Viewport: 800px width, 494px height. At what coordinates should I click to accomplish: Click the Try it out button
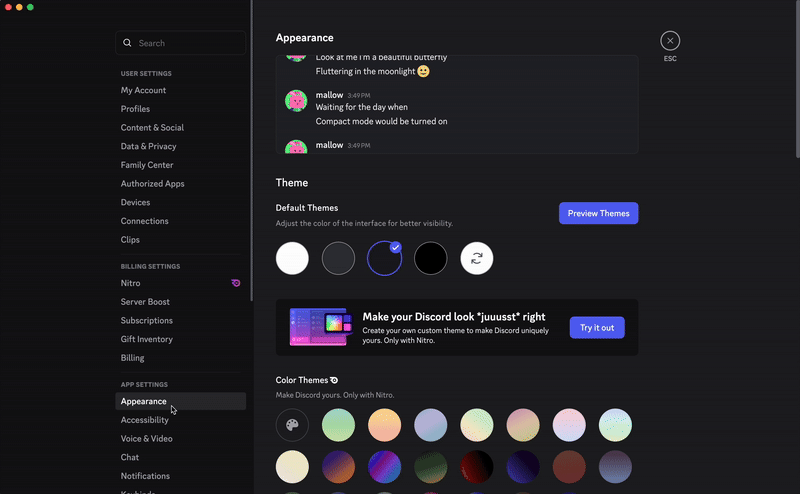(597, 327)
